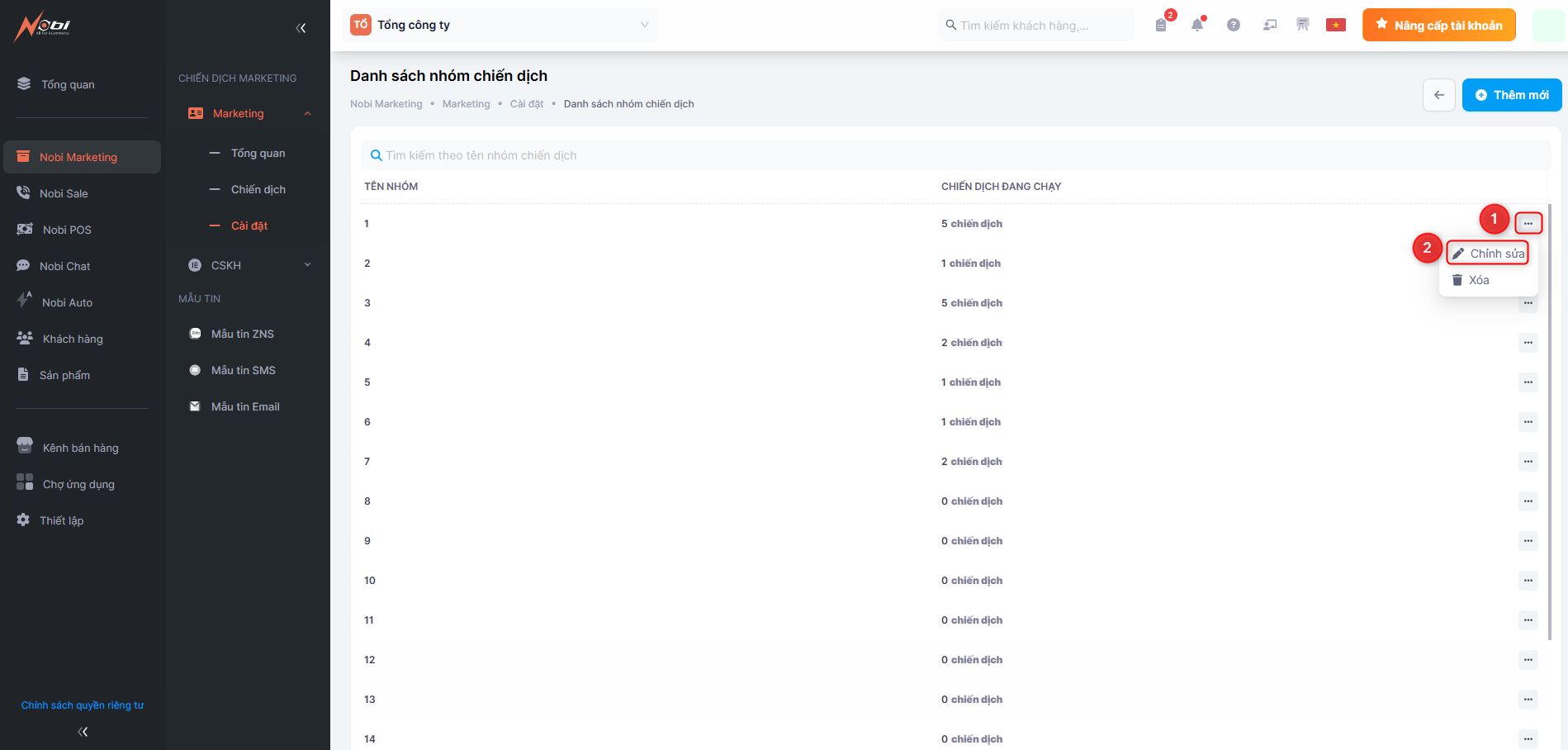
Task: Click the campaign group name search field
Action: coord(950,155)
